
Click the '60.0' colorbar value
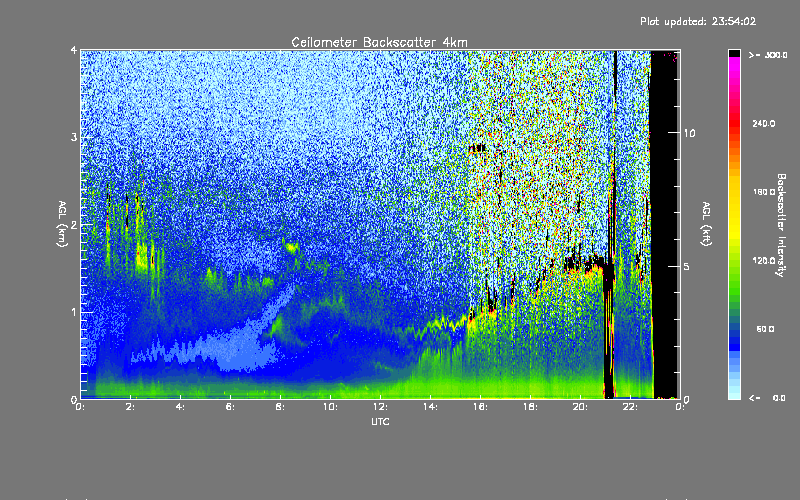(765, 329)
